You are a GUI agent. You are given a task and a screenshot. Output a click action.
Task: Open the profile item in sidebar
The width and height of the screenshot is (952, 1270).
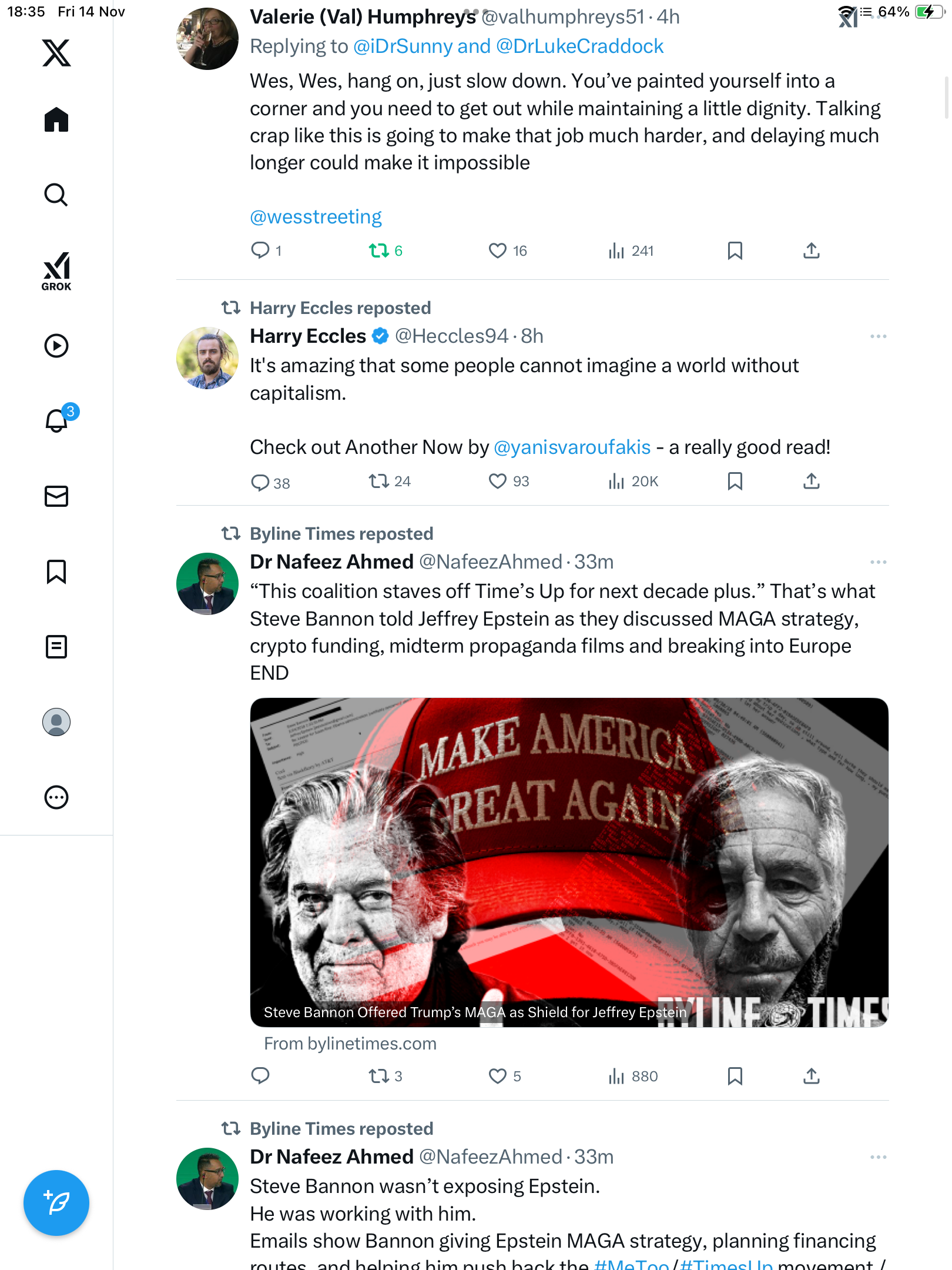pos(56,722)
